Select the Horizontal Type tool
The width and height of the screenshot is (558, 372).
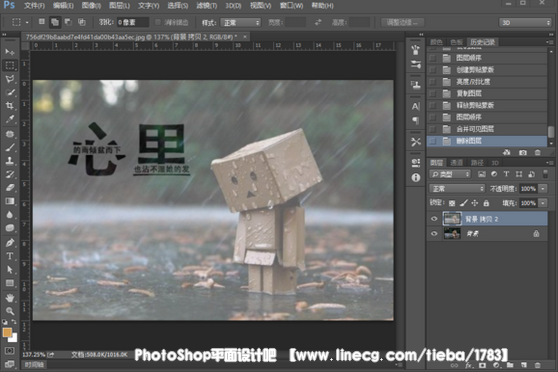(10, 256)
